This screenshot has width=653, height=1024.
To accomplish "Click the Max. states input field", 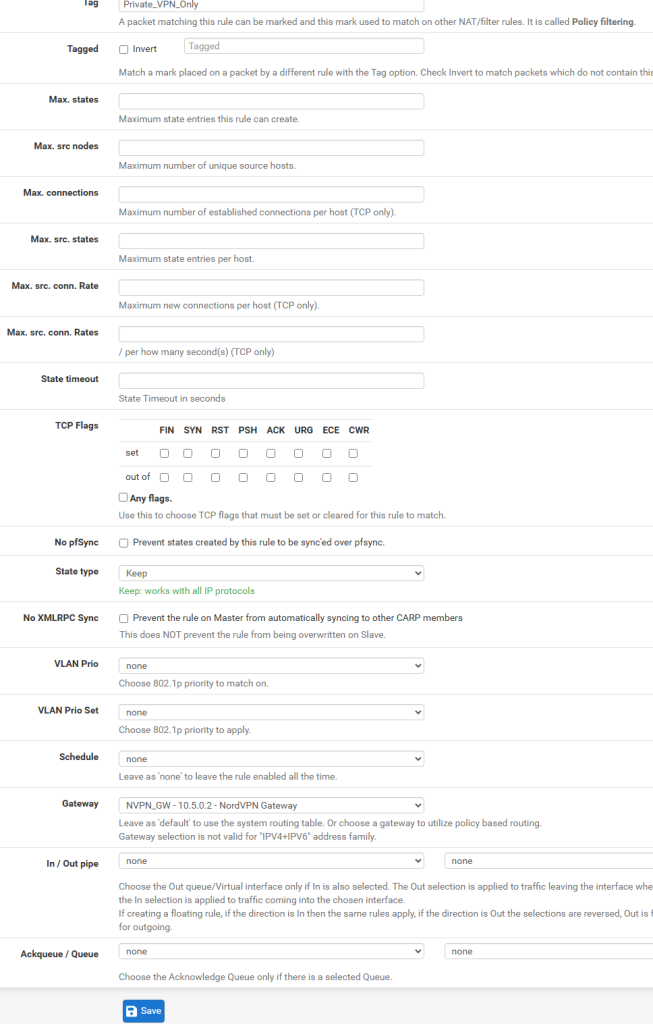I will tap(271, 101).
